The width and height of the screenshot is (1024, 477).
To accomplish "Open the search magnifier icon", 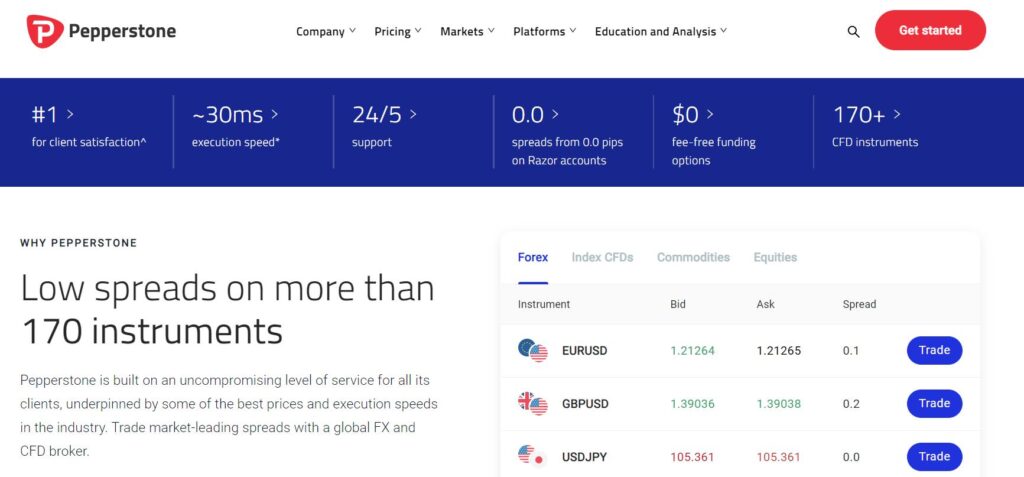I will coord(853,31).
